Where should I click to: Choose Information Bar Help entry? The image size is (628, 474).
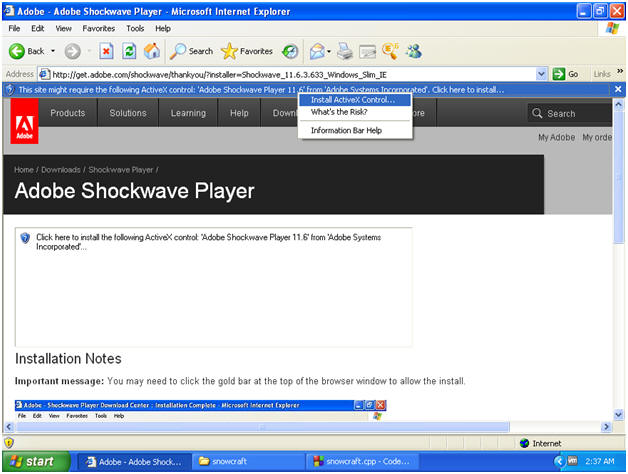coord(346,131)
